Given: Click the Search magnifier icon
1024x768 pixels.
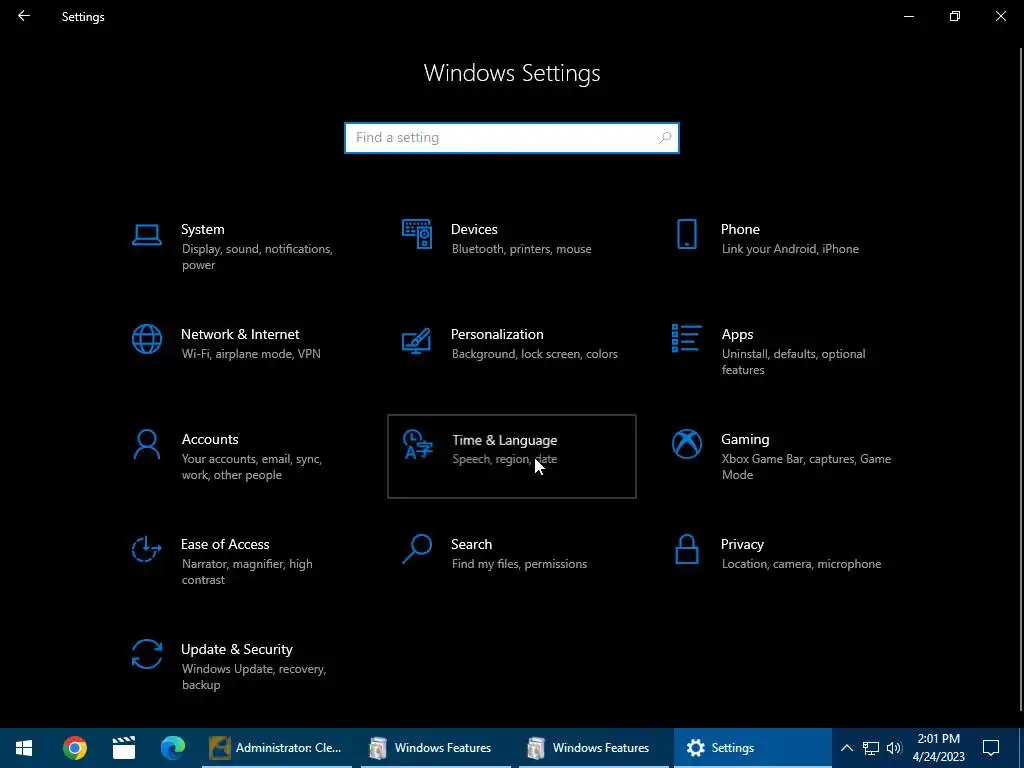Looking at the screenshot, I should tap(417, 549).
